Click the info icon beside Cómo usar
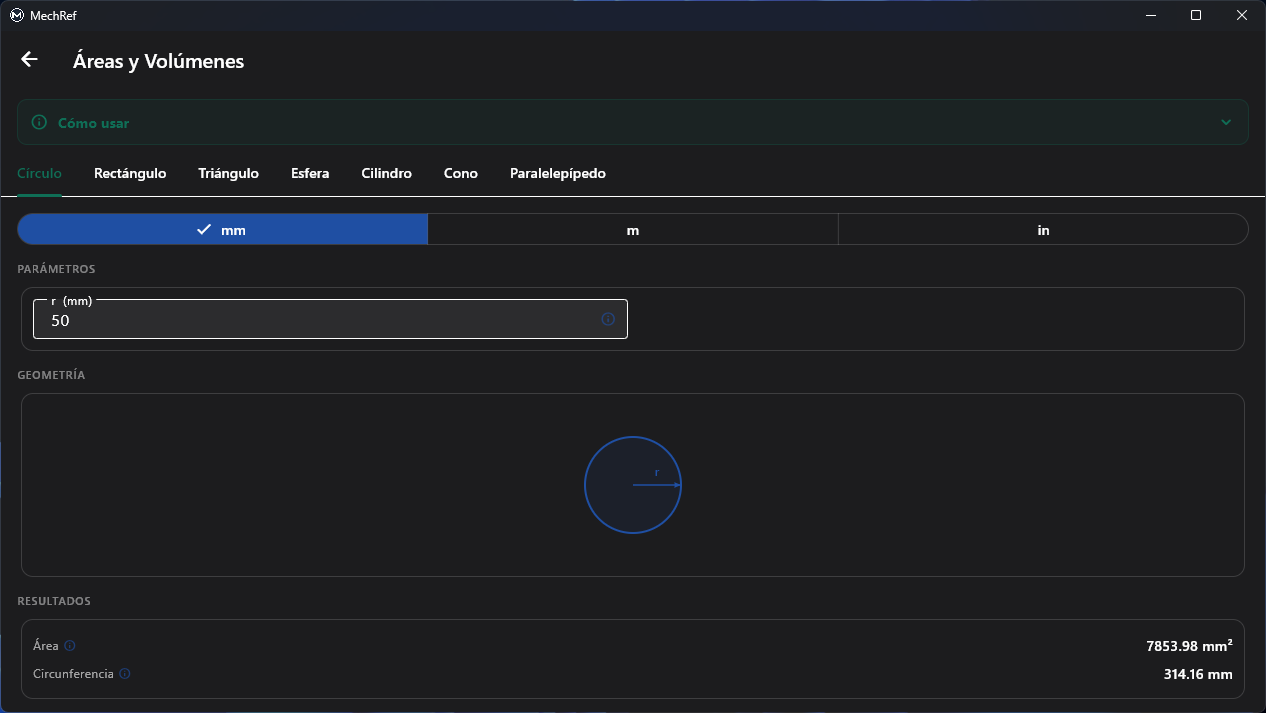This screenshot has height=713, width=1266. 39,122
